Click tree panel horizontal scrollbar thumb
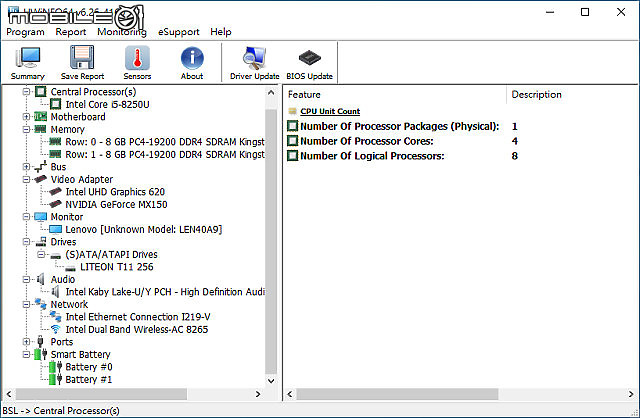This screenshot has height=418, width=640. pos(101,394)
